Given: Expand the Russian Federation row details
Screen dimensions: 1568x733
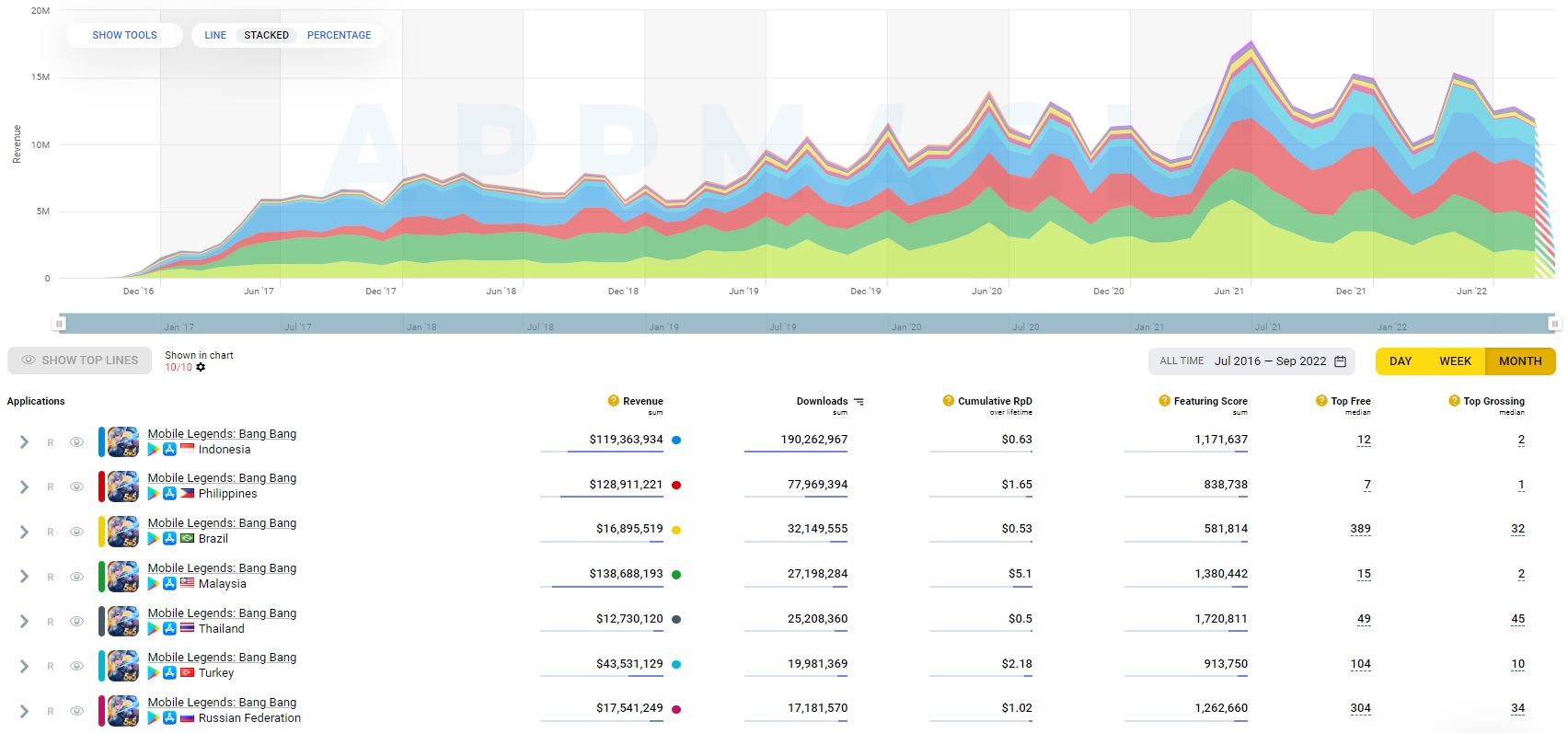Looking at the screenshot, I should pyautogui.click(x=24, y=711).
